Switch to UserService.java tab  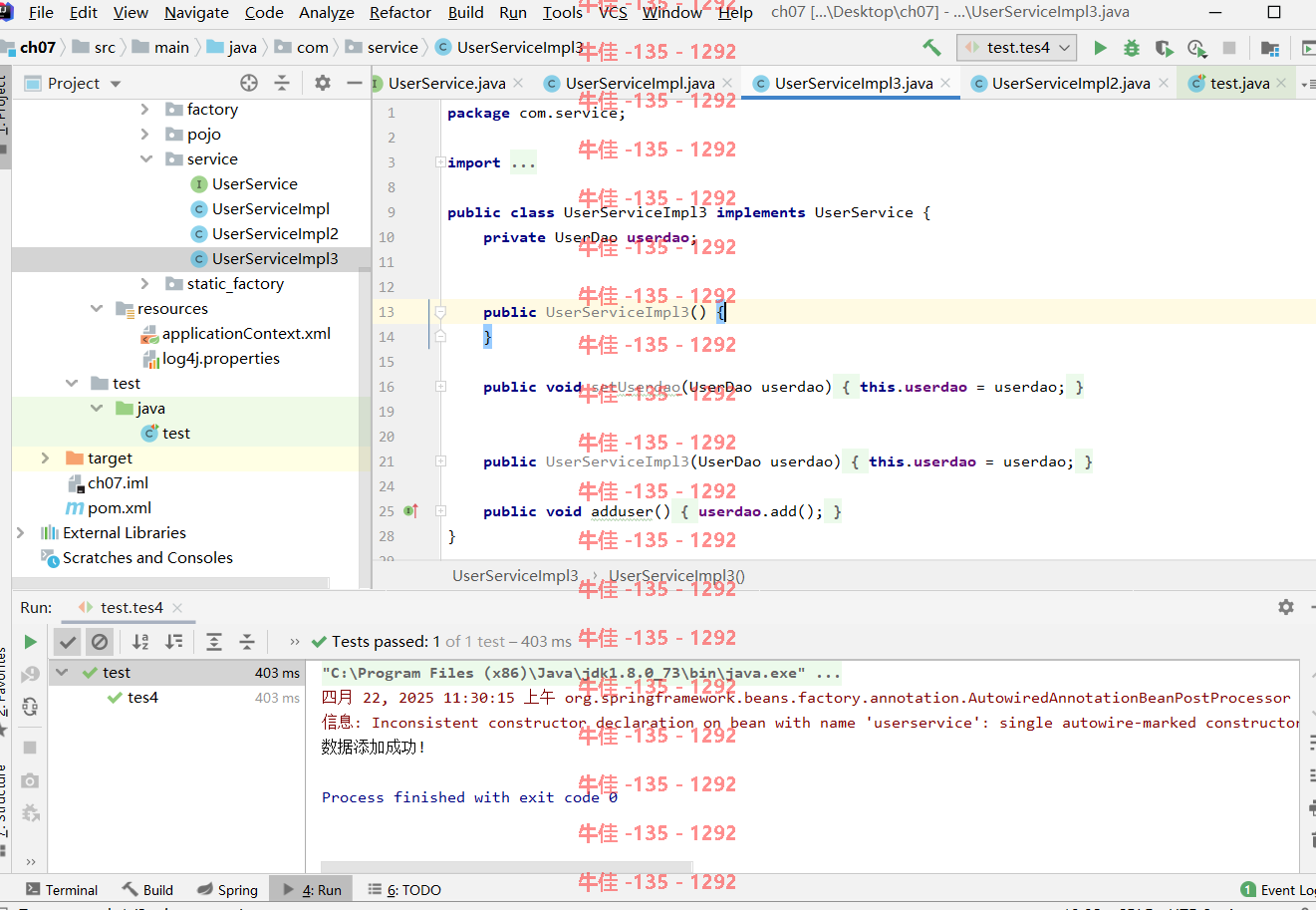[x=446, y=83]
